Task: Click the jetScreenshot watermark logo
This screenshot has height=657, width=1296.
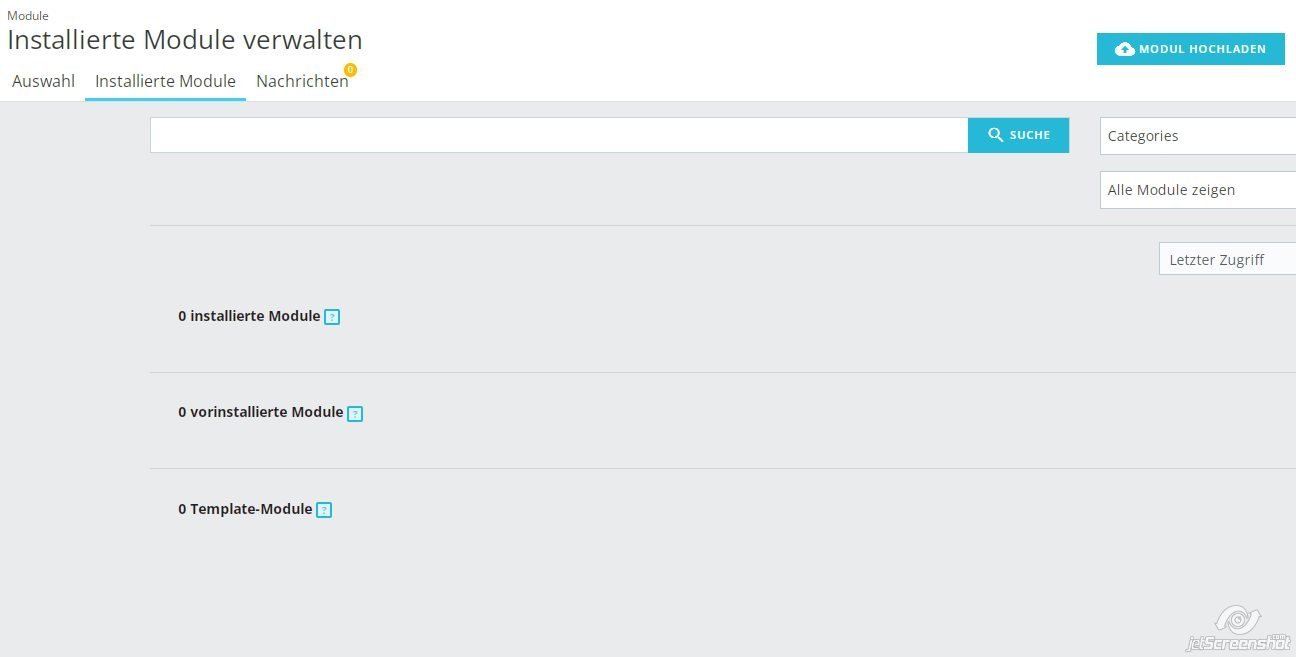Action: 1238,630
